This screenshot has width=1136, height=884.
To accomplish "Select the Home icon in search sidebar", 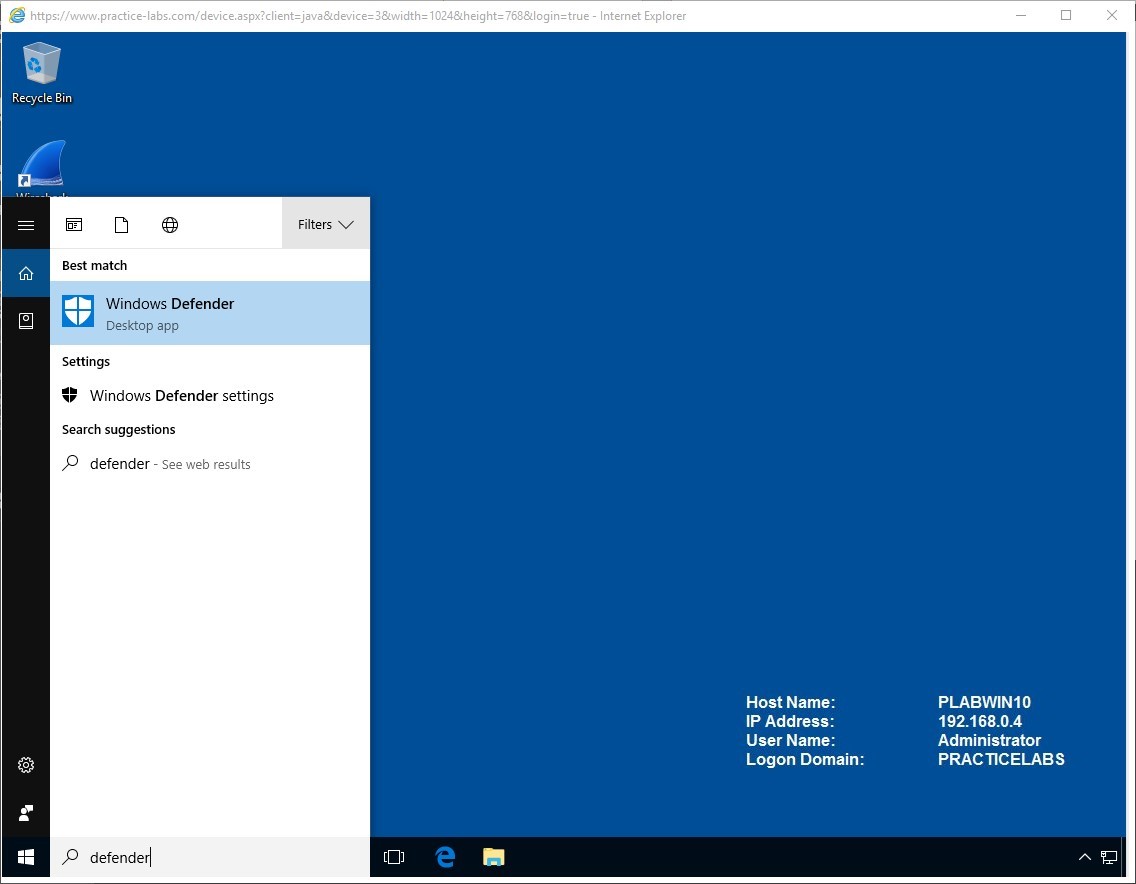I will click(x=25, y=273).
